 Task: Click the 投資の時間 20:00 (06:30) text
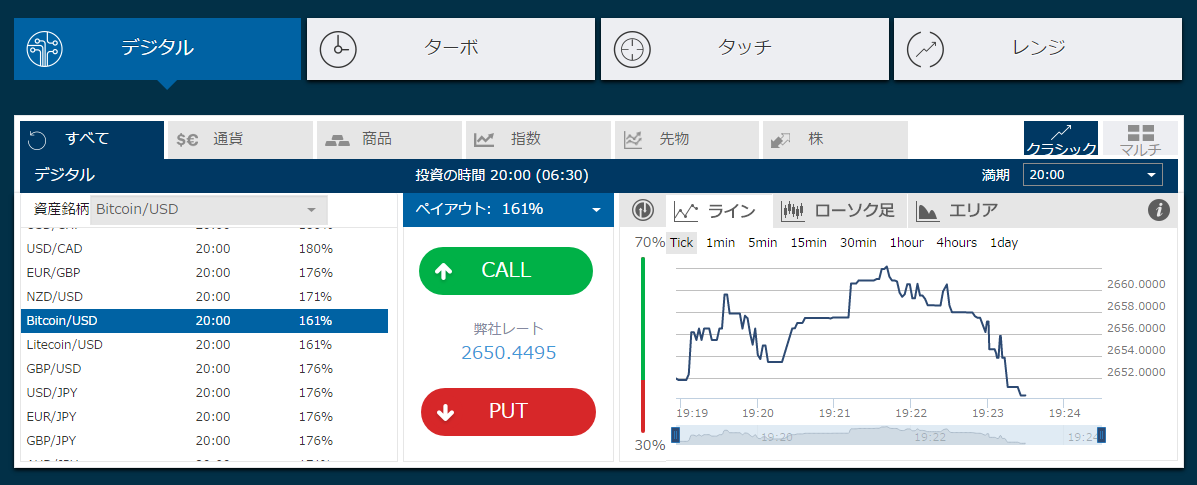(502, 176)
